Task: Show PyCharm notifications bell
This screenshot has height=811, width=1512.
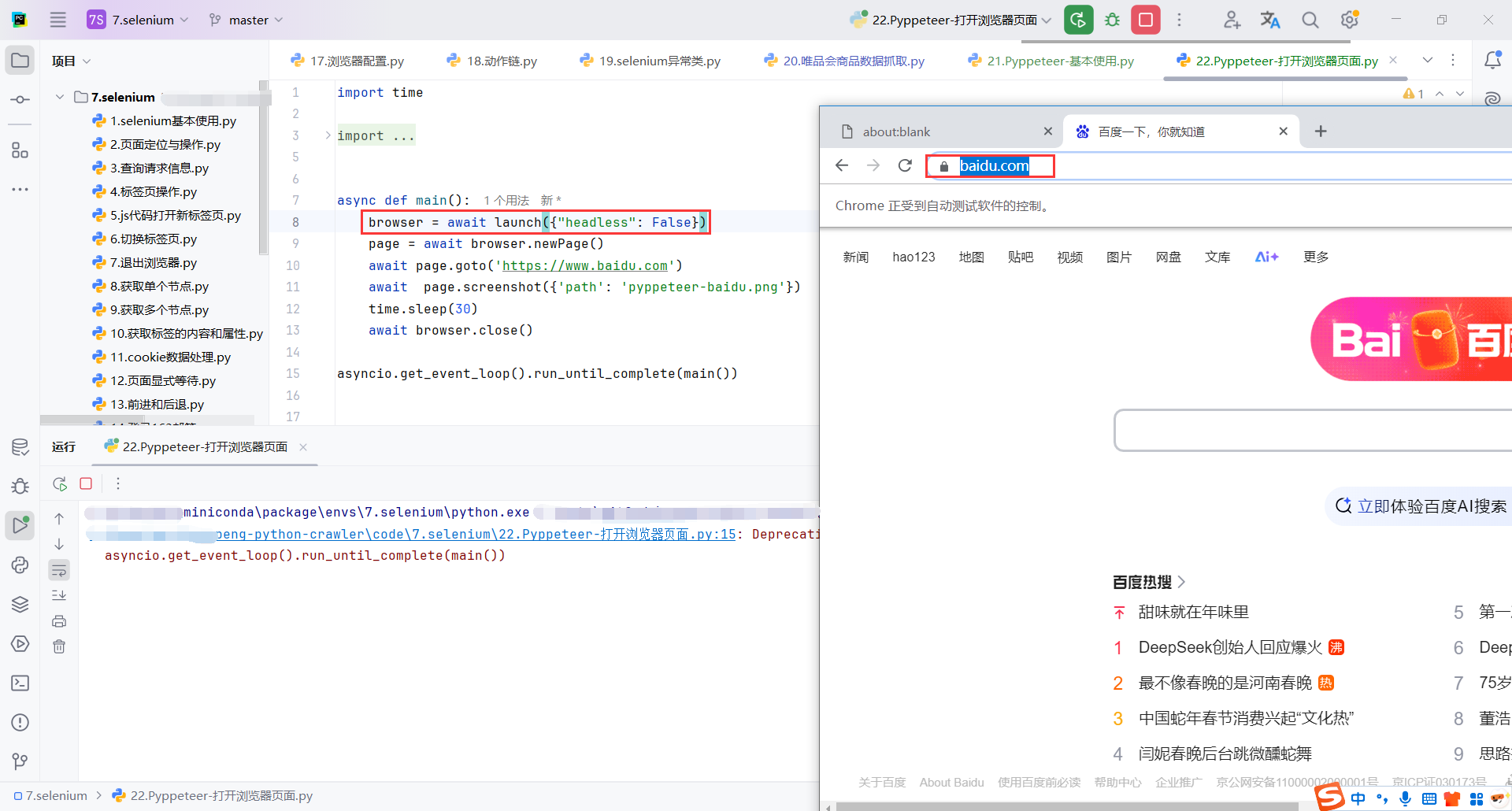Action: (1492, 61)
